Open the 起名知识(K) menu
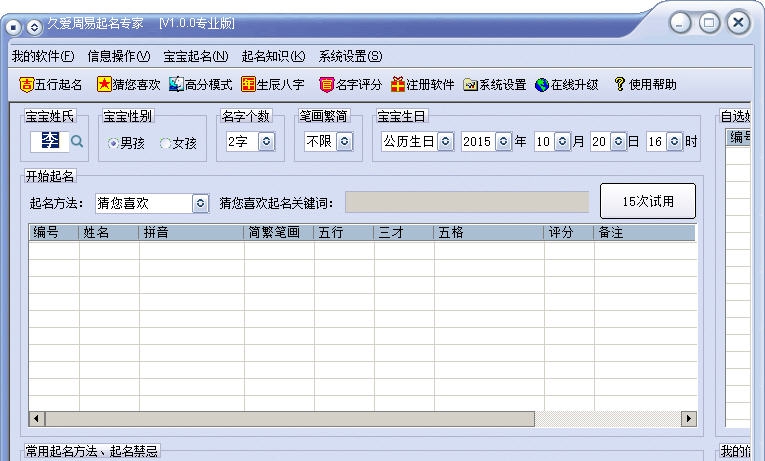 [273, 56]
